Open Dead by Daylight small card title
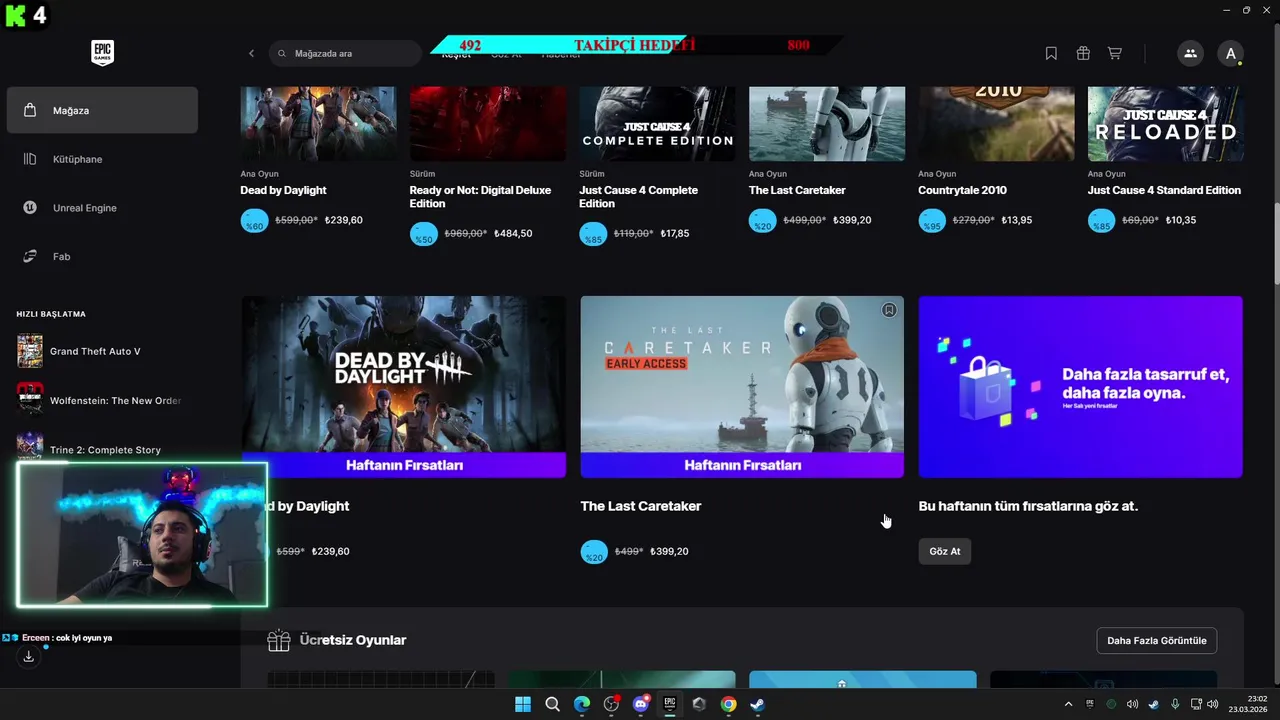 coord(283,190)
